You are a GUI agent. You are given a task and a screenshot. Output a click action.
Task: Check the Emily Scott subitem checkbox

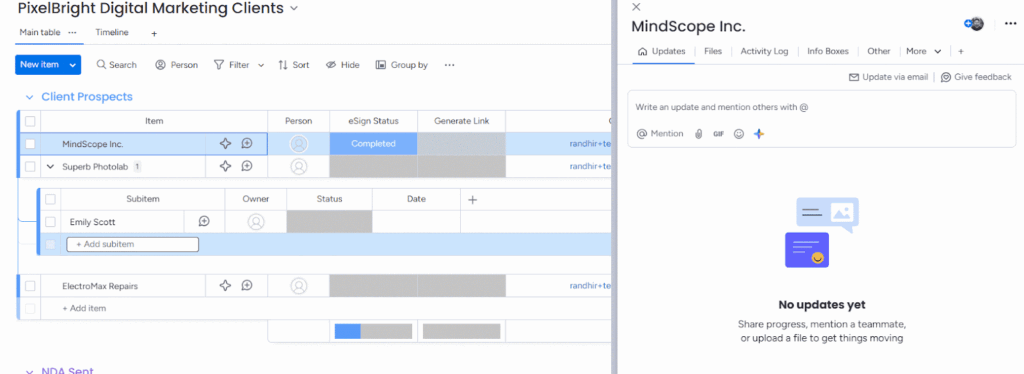pyautogui.click(x=50, y=222)
